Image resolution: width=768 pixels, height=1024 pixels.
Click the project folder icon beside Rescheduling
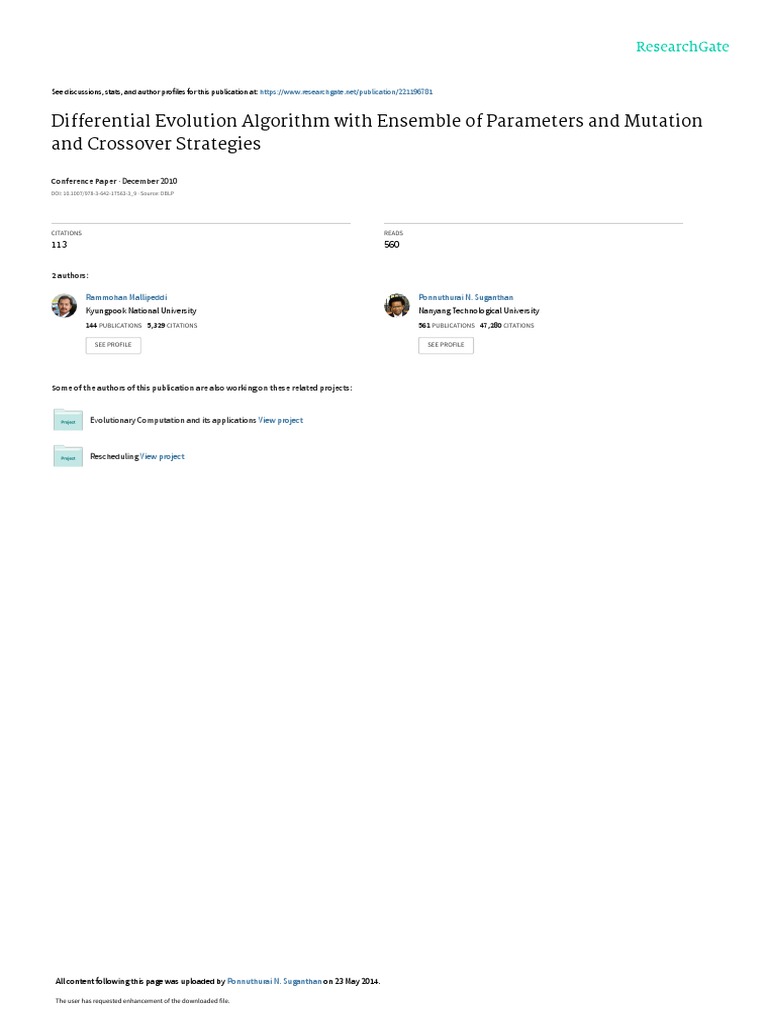click(68, 456)
